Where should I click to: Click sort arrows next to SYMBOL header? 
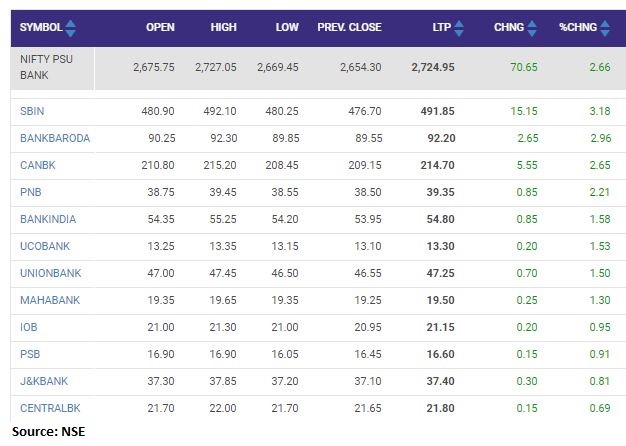pyautogui.click(x=70, y=28)
